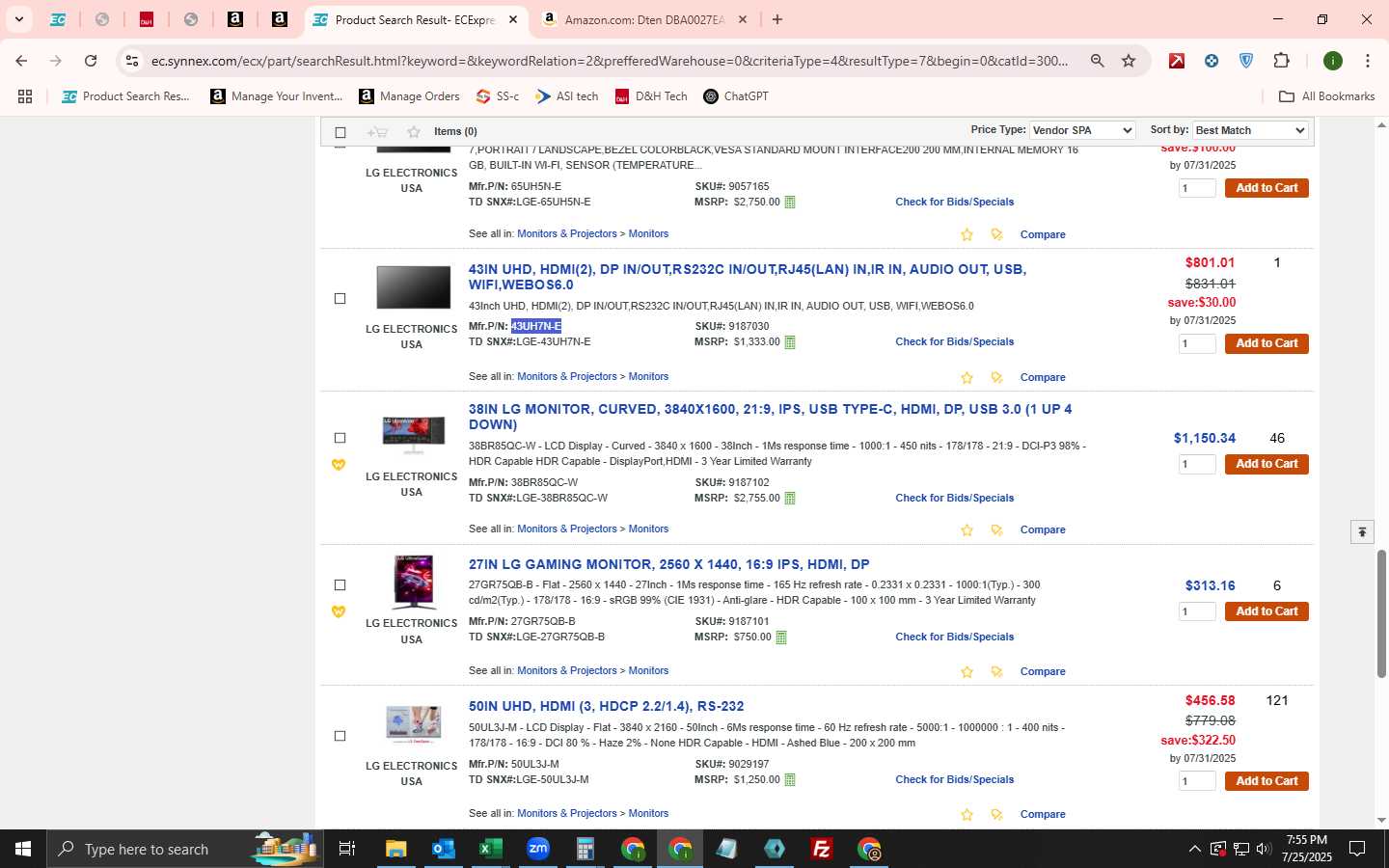Click the tag icon next to Compare for the 38IN LG curved monitor
The image size is (1389, 868).
pyautogui.click(x=996, y=529)
